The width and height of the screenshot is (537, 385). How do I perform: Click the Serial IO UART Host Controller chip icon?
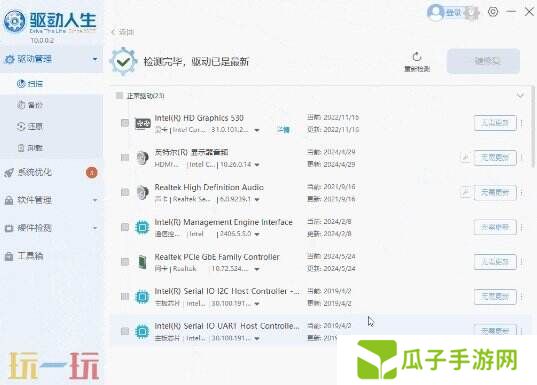click(x=142, y=331)
